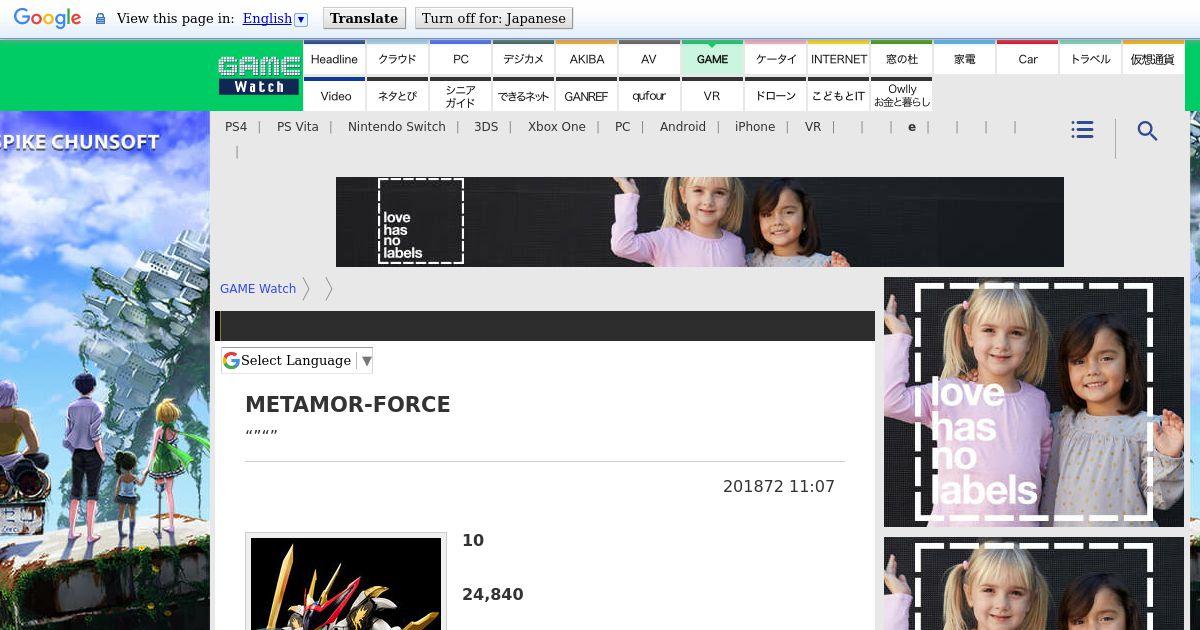Click the 201872 11:07 timestamp

pyautogui.click(x=779, y=487)
